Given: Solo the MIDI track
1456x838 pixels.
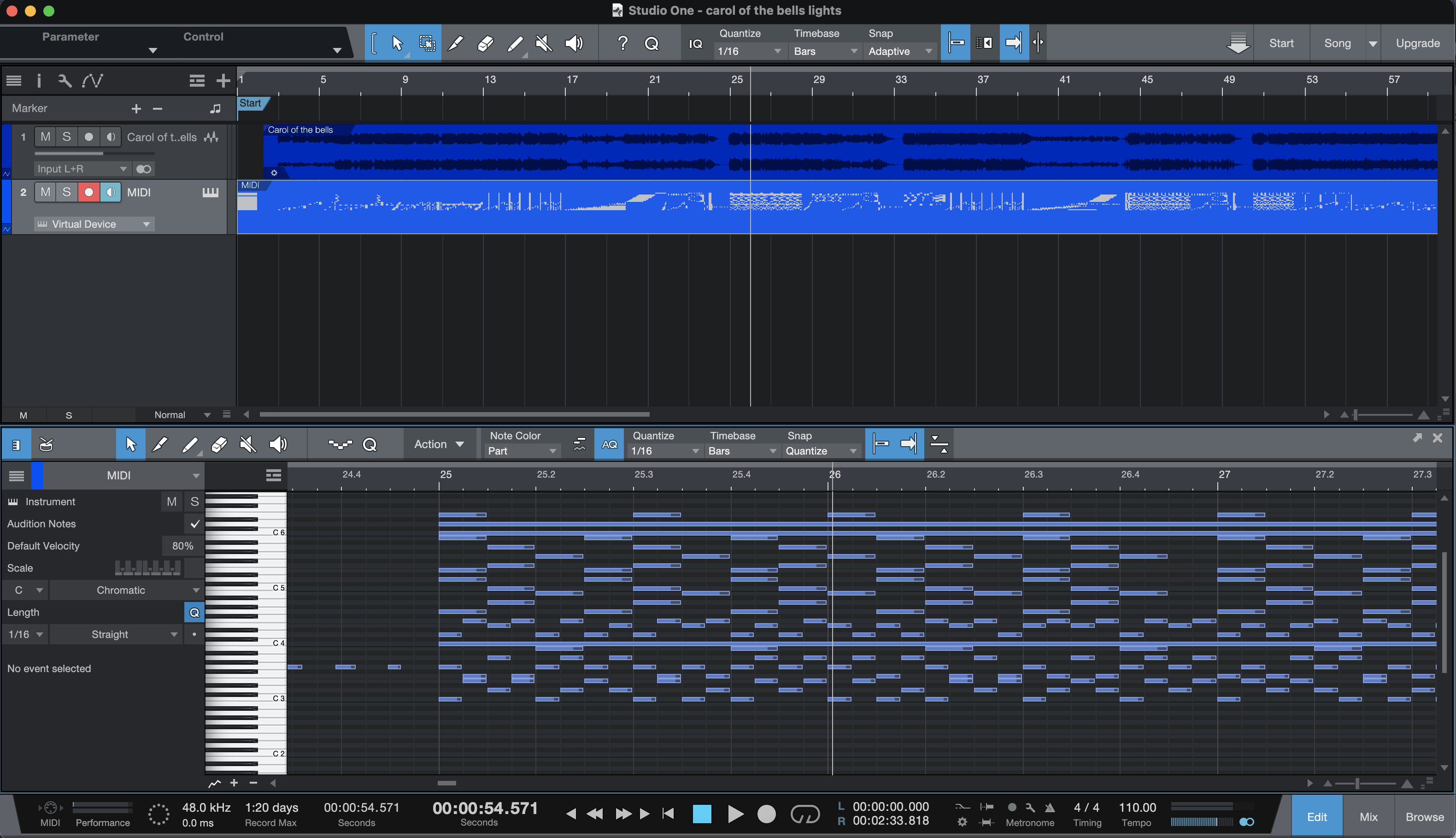Looking at the screenshot, I should point(67,192).
